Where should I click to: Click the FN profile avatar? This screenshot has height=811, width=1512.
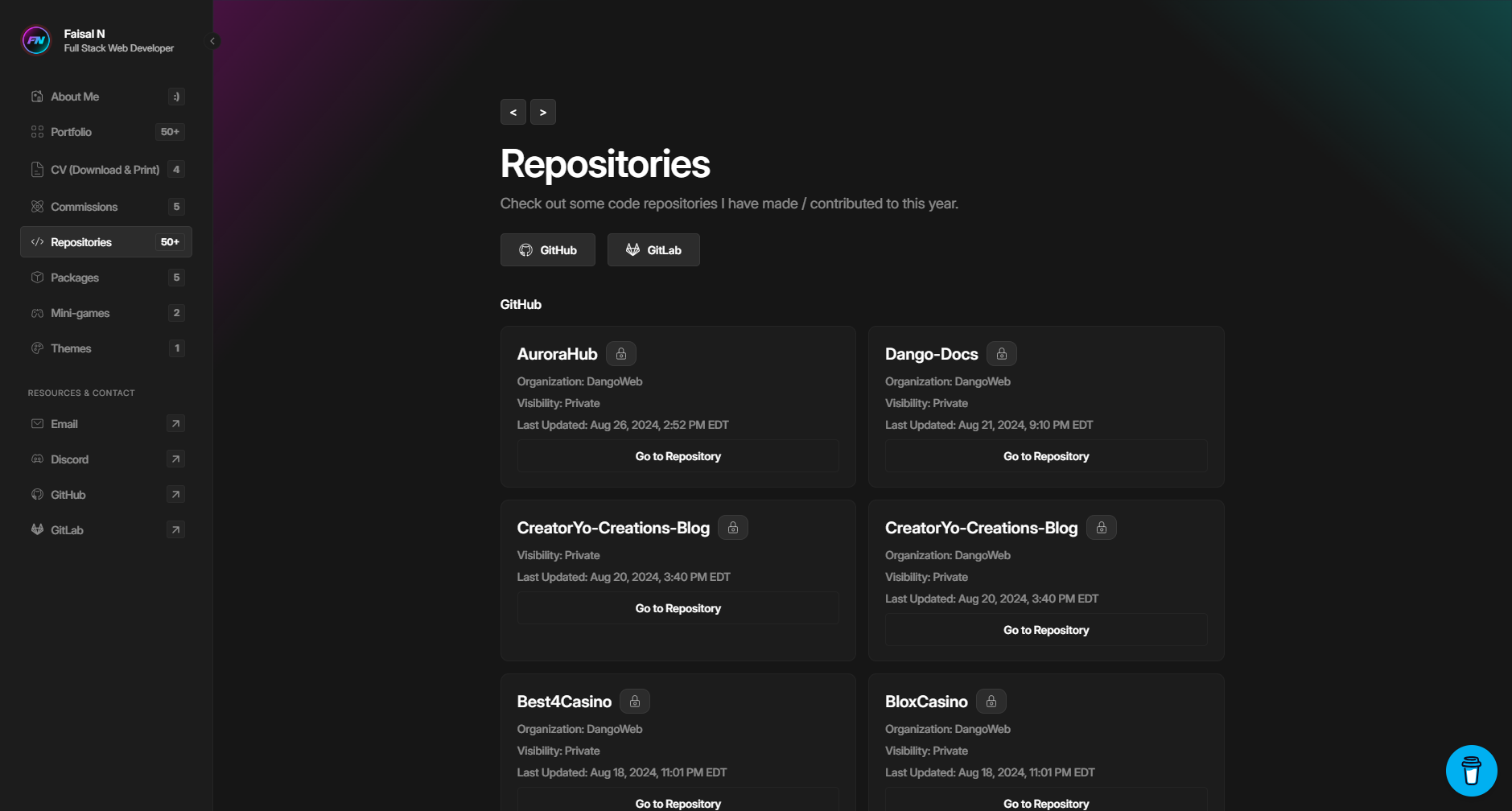point(35,39)
